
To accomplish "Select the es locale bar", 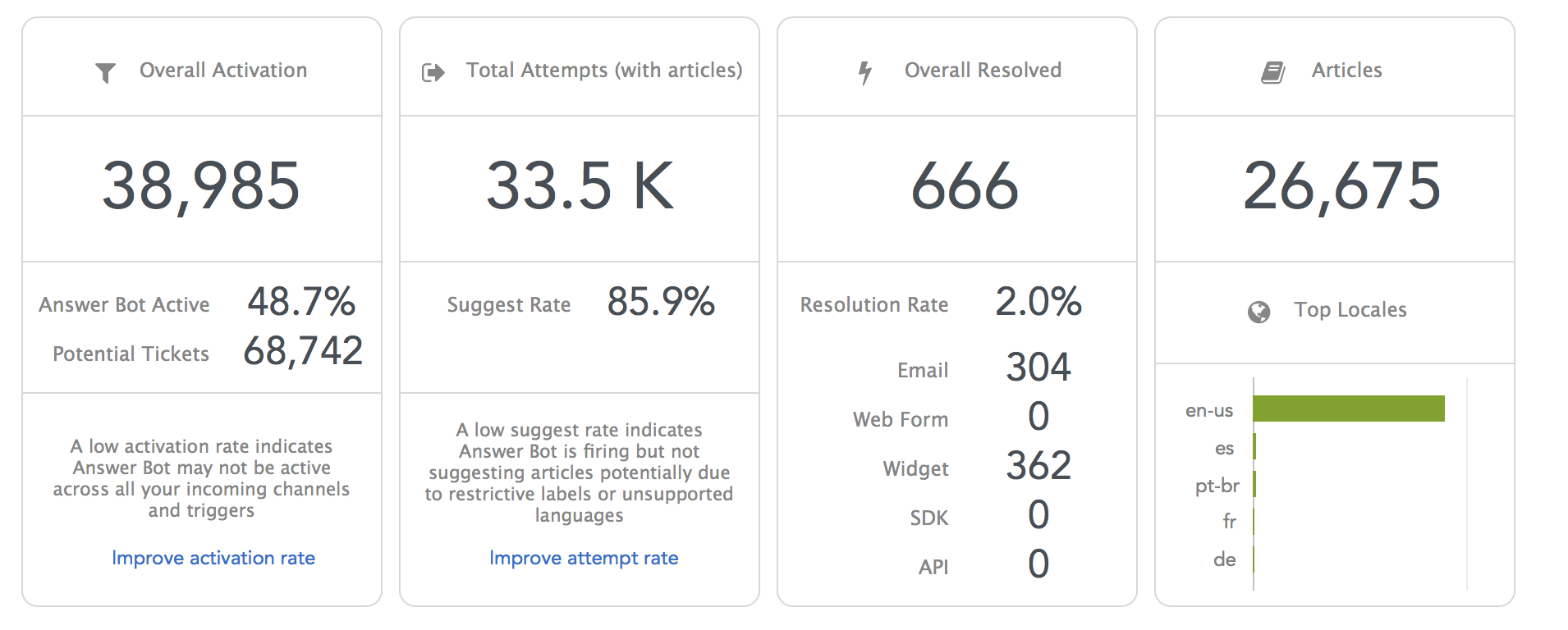I will [x=1254, y=447].
